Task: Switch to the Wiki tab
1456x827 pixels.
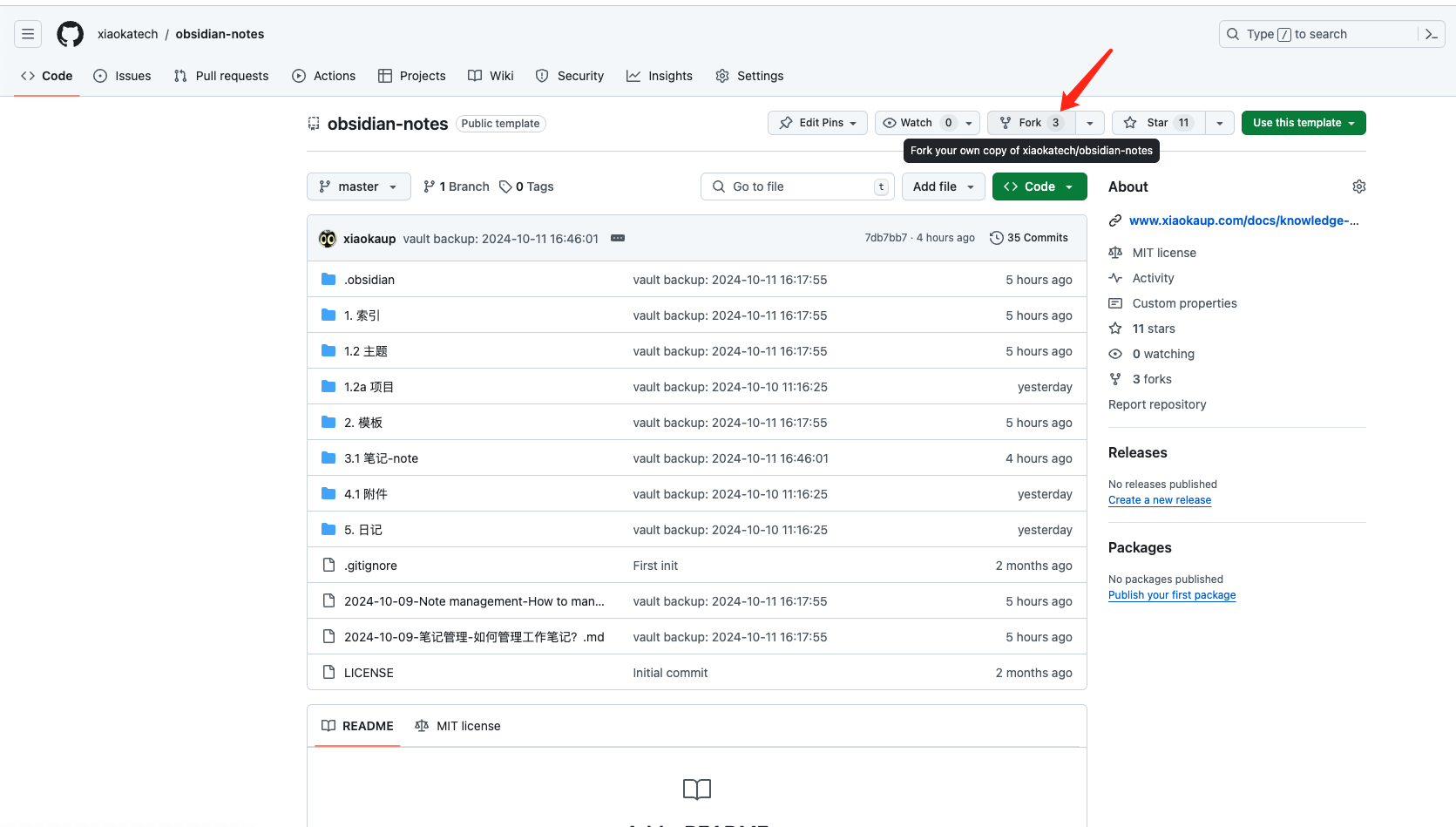Action: tap(491, 76)
